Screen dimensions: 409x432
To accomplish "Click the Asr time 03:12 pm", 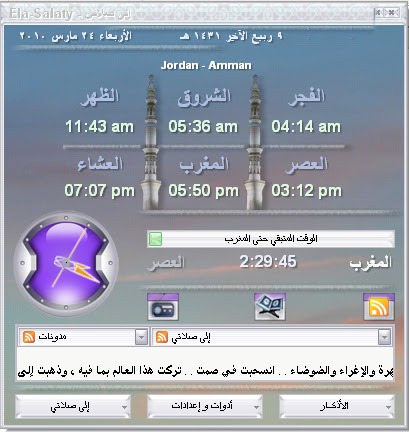I will 306,191.
